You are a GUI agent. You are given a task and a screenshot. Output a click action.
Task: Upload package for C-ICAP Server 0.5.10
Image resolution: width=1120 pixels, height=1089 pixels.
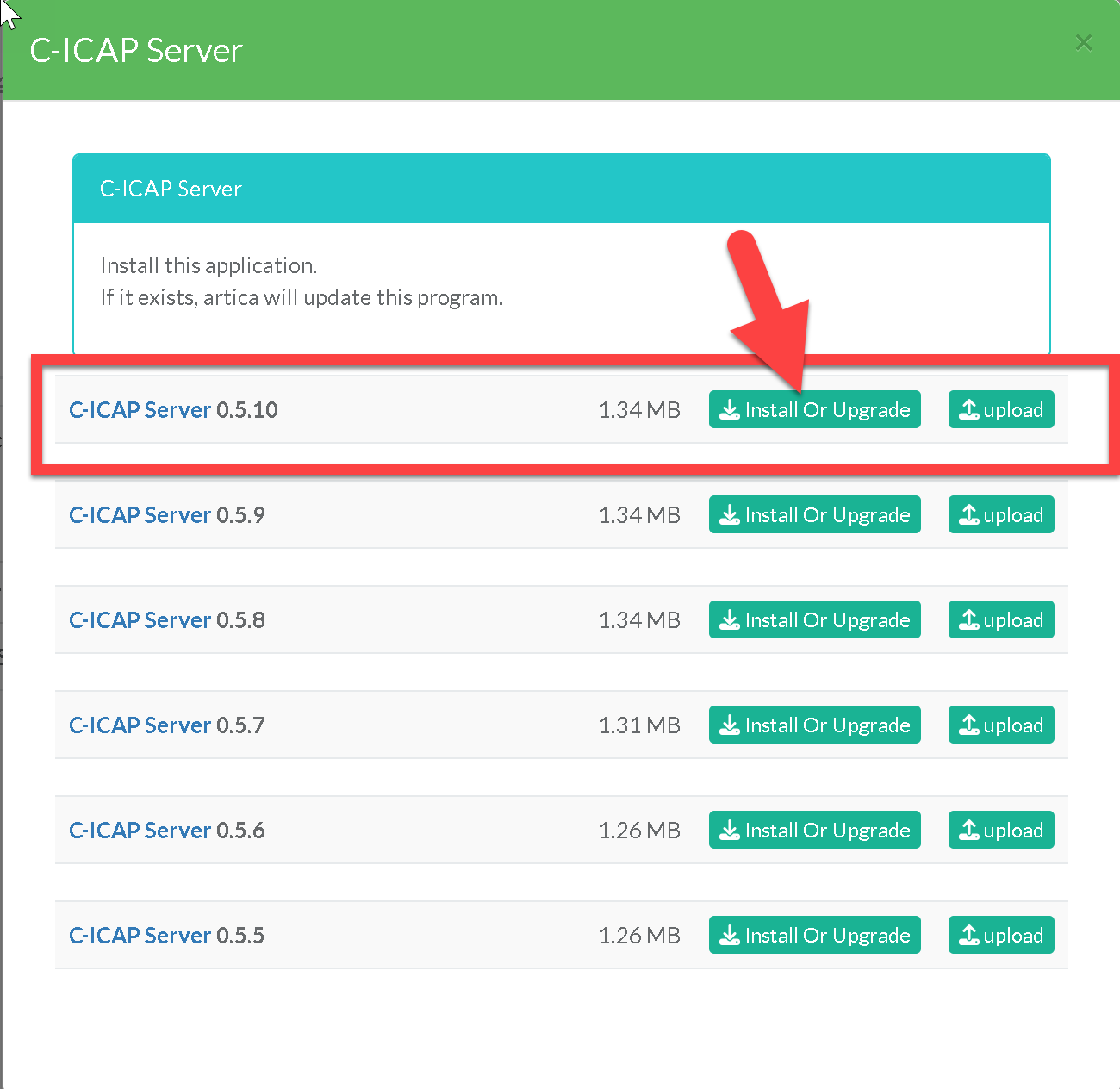pos(1000,410)
